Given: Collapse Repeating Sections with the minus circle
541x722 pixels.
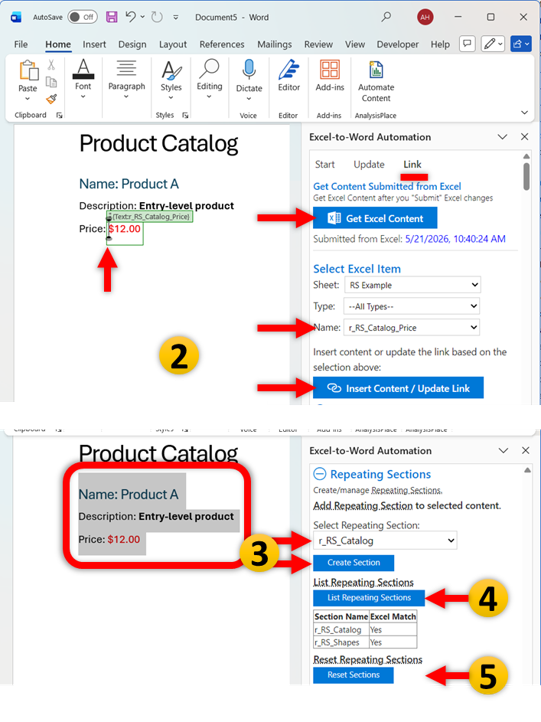Looking at the screenshot, I should coord(320,474).
